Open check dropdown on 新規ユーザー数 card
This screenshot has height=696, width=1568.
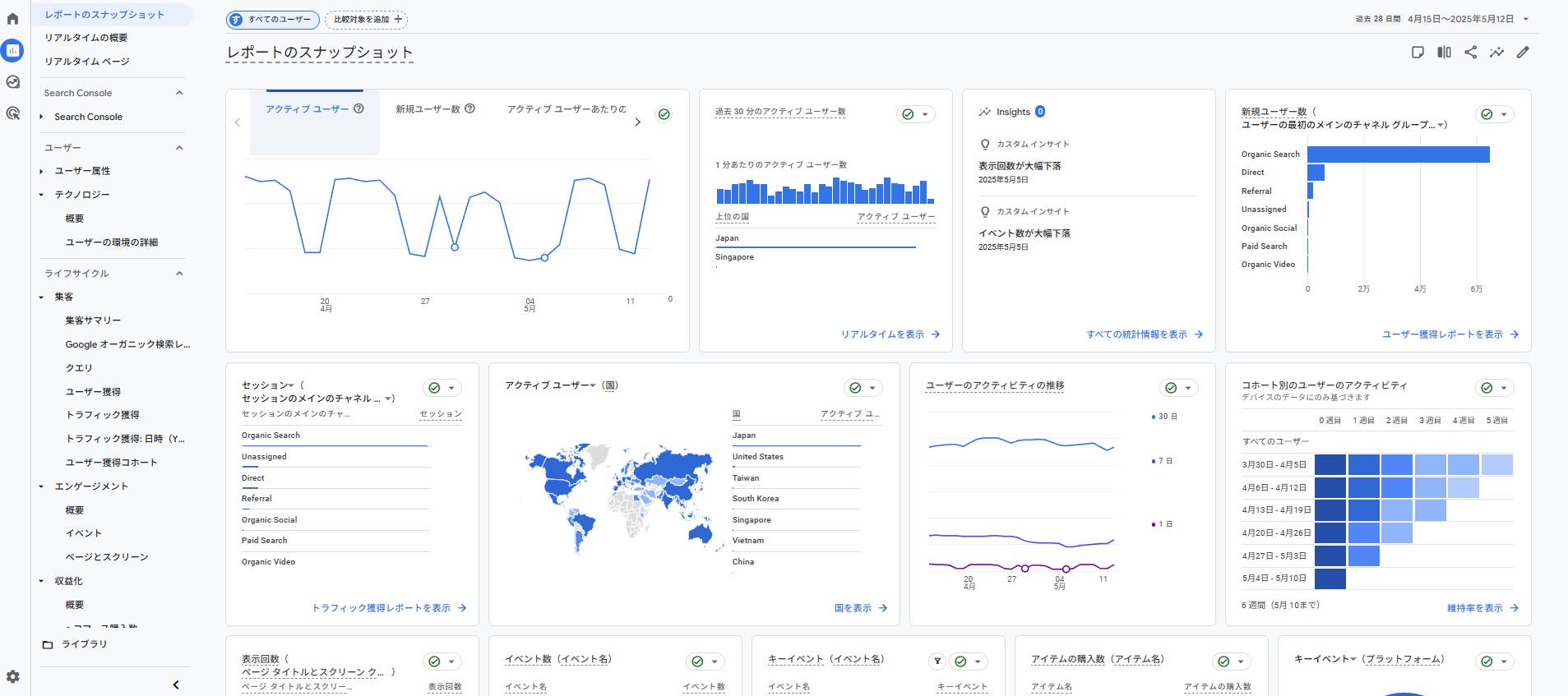point(1494,114)
